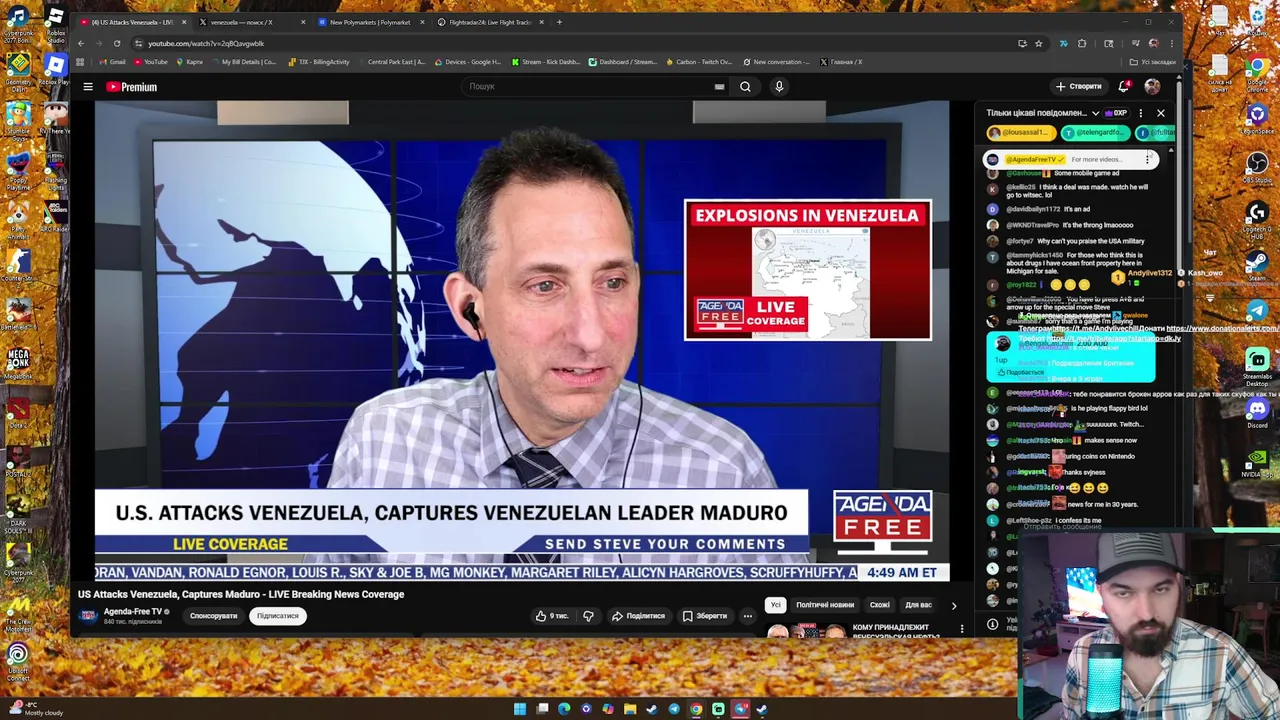
Task: Select the Схожі chip
Action: (x=880, y=605)
